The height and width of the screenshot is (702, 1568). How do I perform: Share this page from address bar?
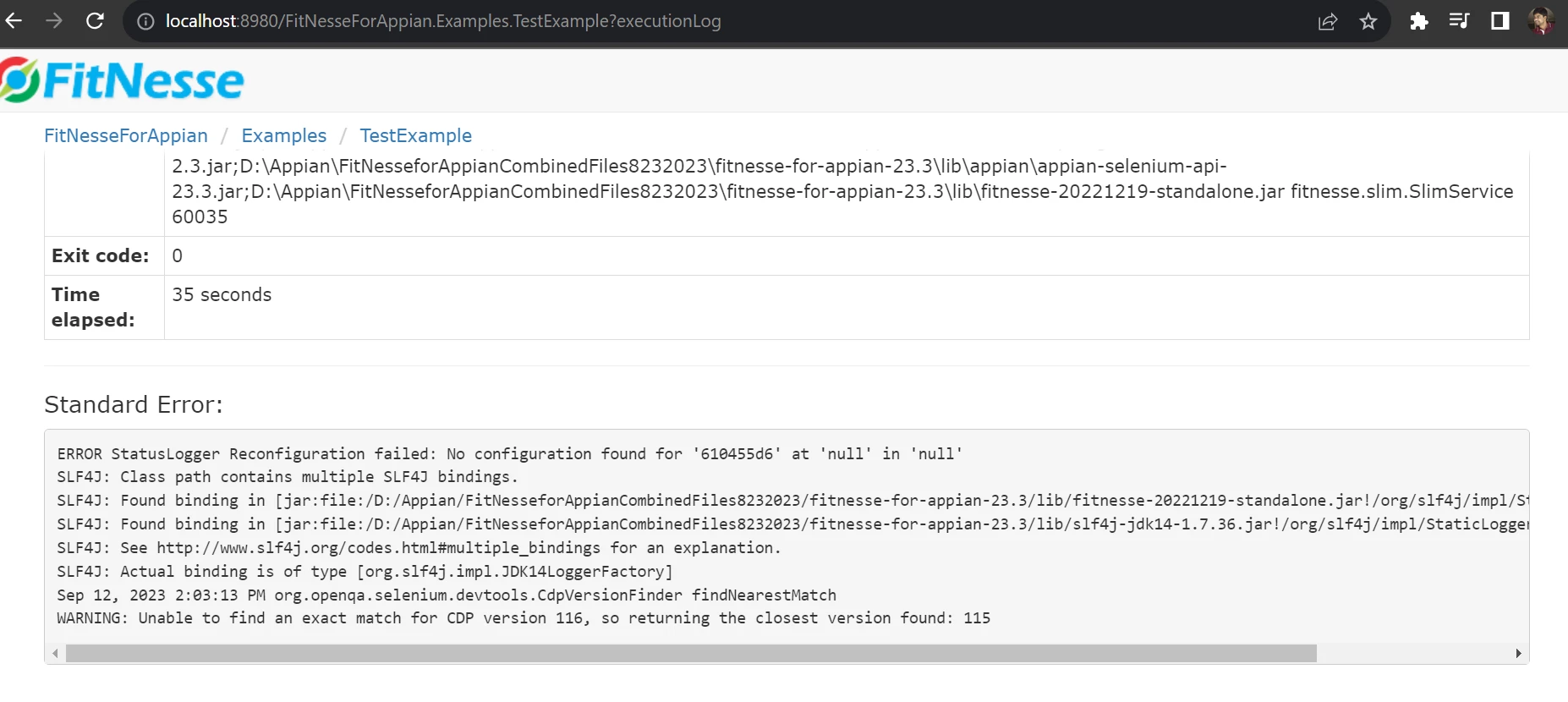1327,21
